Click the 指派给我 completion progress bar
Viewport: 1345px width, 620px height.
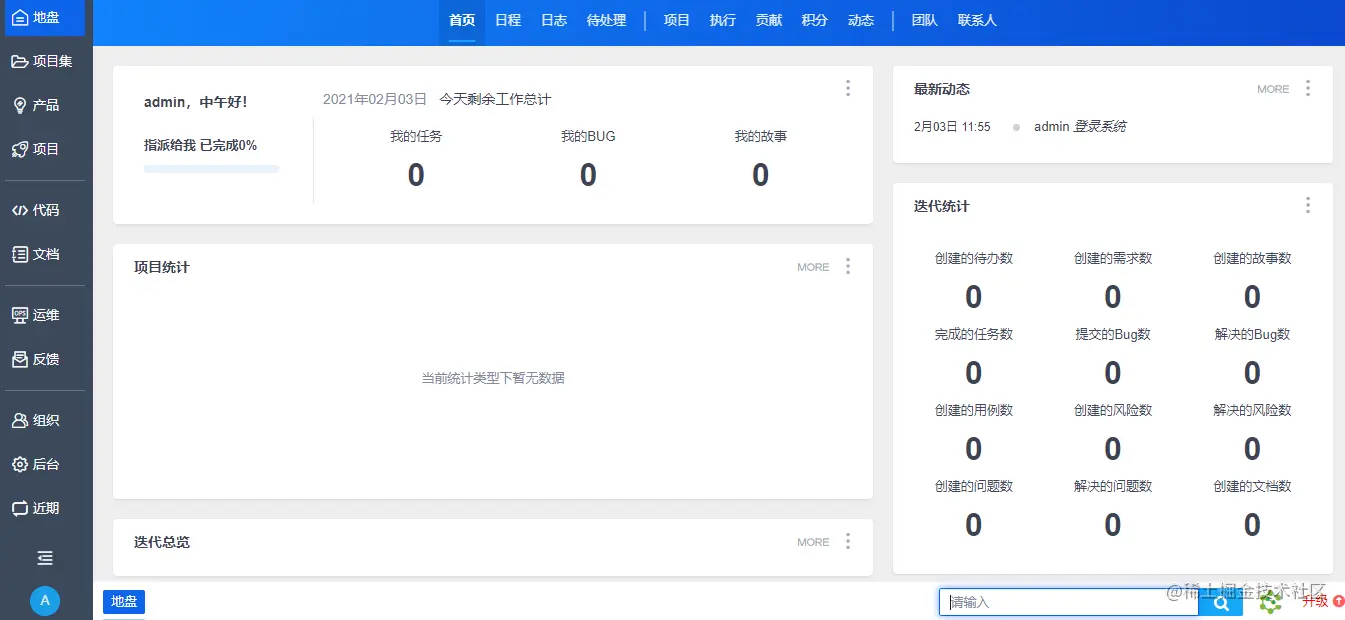click(212, 169)
